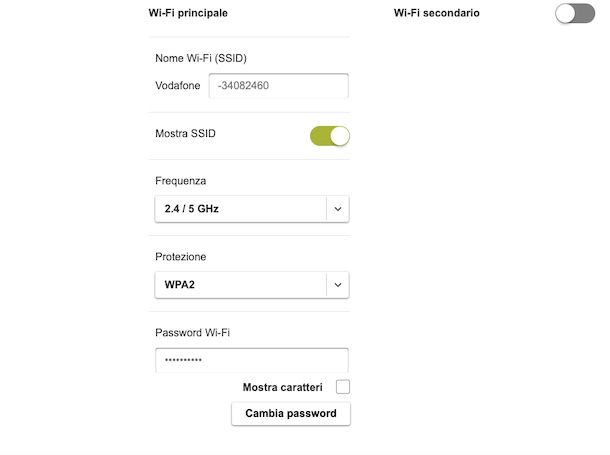610x455 pixels.
Task: Open the WPA2 protection selector
Action: (x=240, y=285)
